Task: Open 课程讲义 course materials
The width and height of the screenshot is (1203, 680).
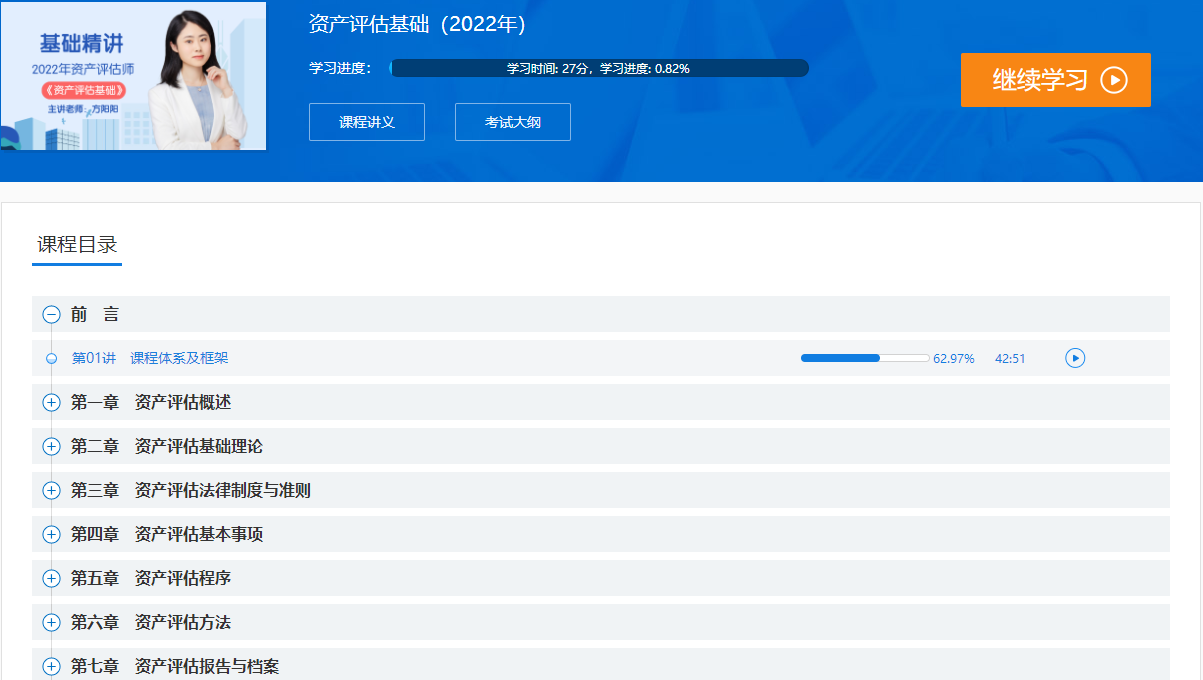Action: [366, 121]
